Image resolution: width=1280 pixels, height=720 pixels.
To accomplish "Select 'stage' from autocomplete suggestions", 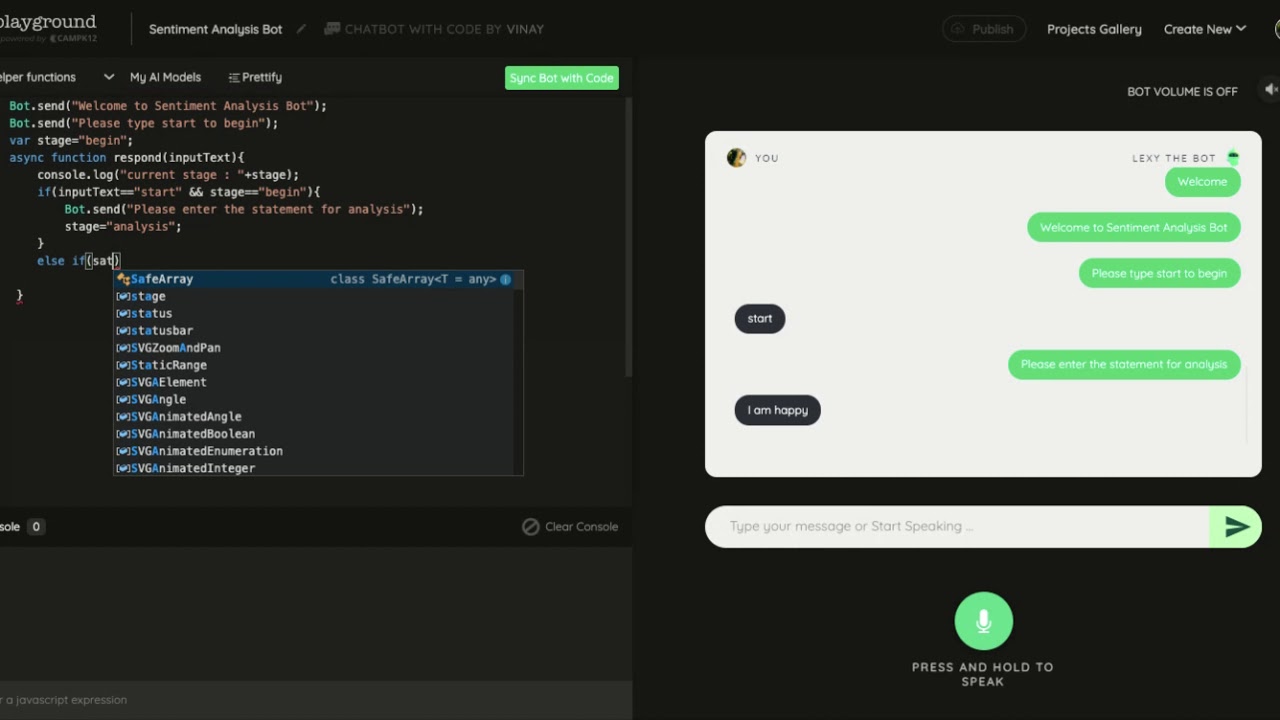I will (148, 296).
